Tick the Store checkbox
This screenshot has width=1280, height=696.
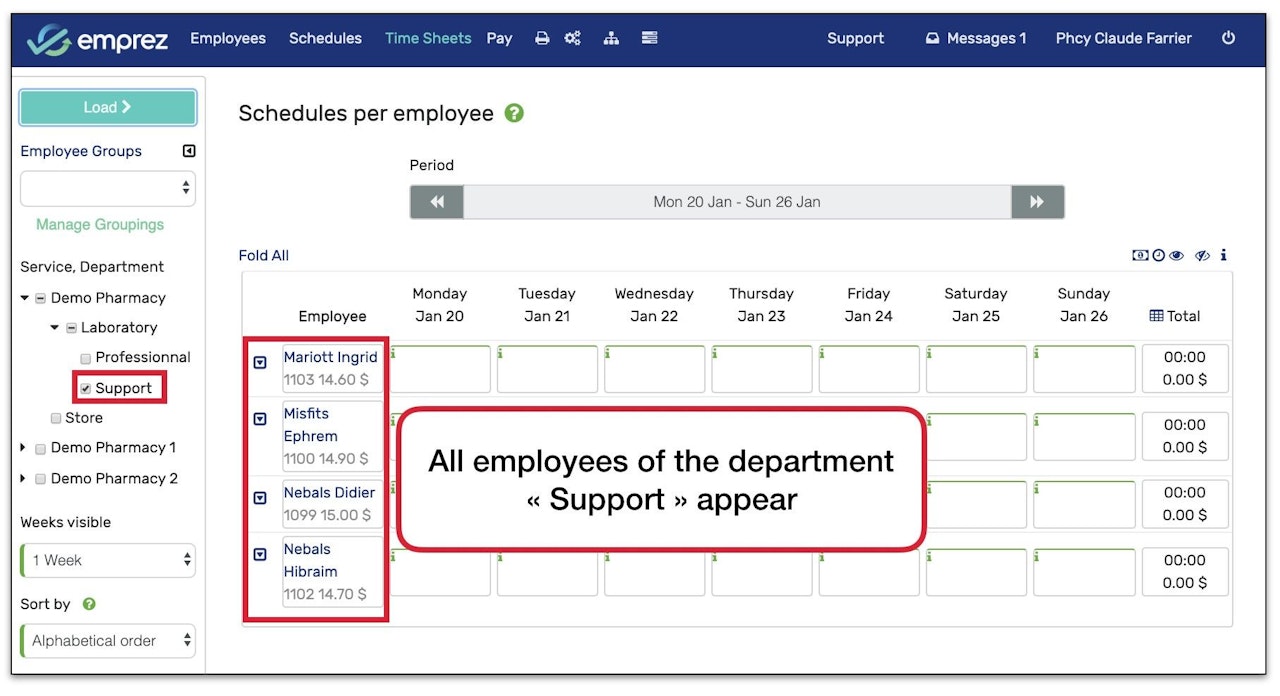click(x=56, y=418)
